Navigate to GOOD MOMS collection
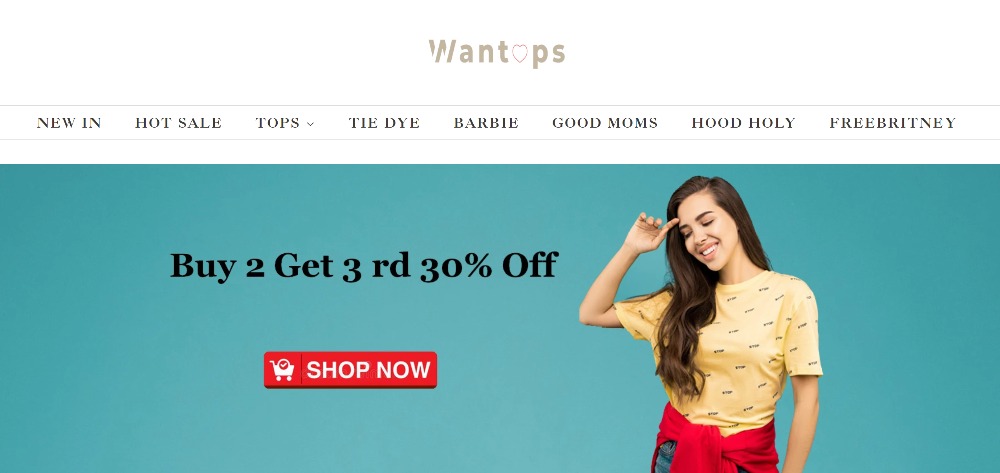This screenshot has height=473, width=1000. click(x=605, y=123)
